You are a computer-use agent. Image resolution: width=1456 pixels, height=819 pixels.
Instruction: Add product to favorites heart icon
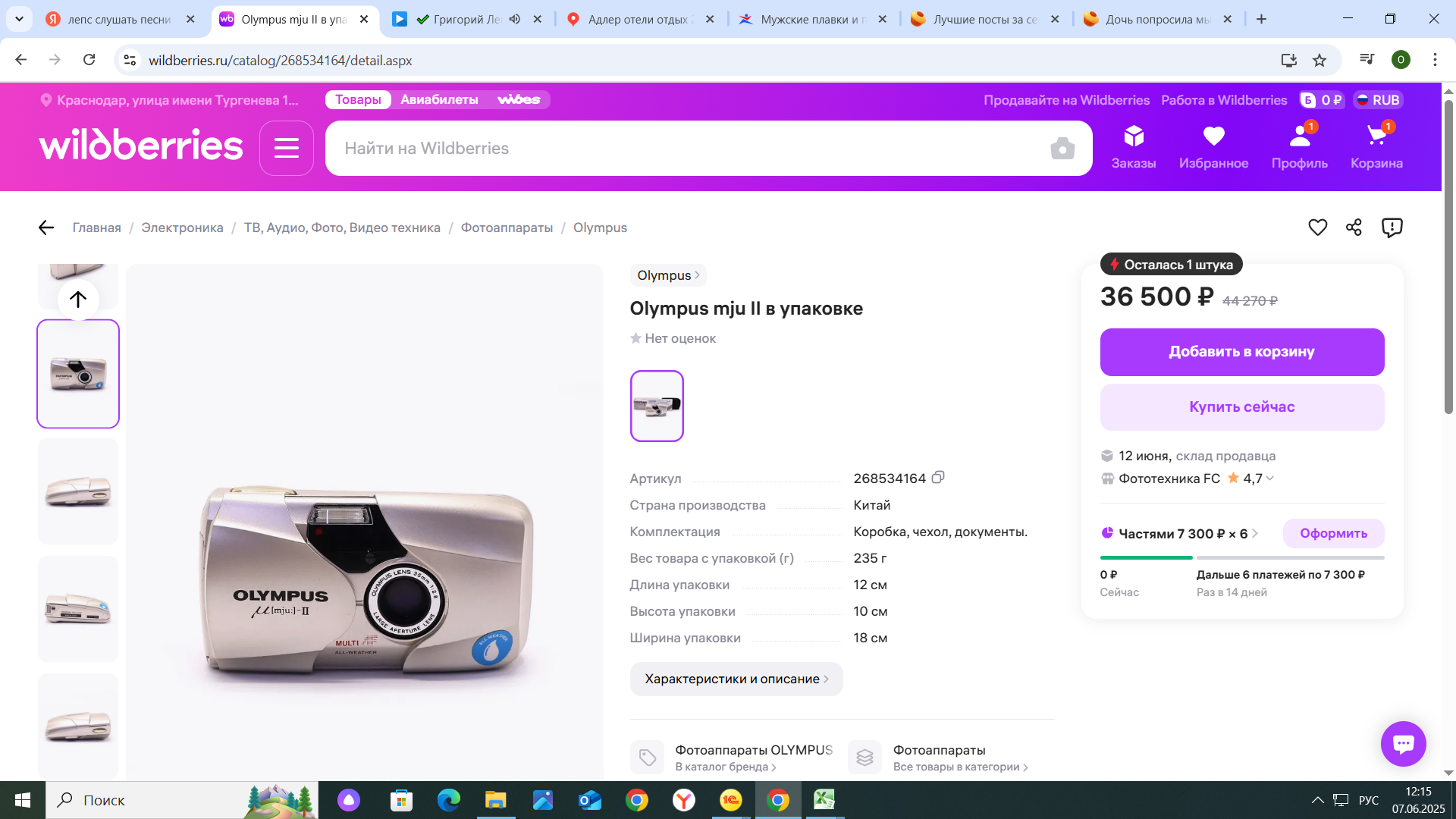coord(1317,227)
